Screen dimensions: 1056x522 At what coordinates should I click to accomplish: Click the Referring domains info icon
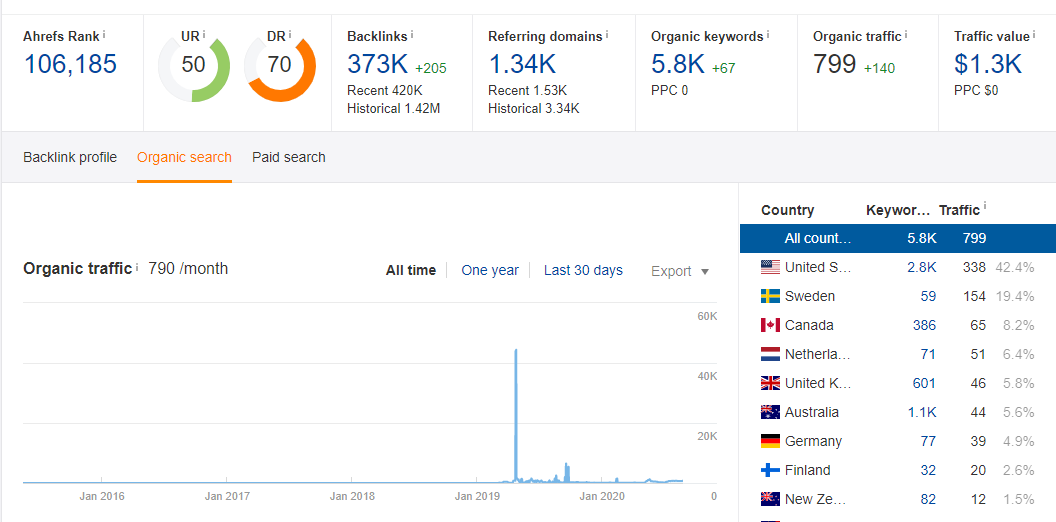[x=607, y=33]
